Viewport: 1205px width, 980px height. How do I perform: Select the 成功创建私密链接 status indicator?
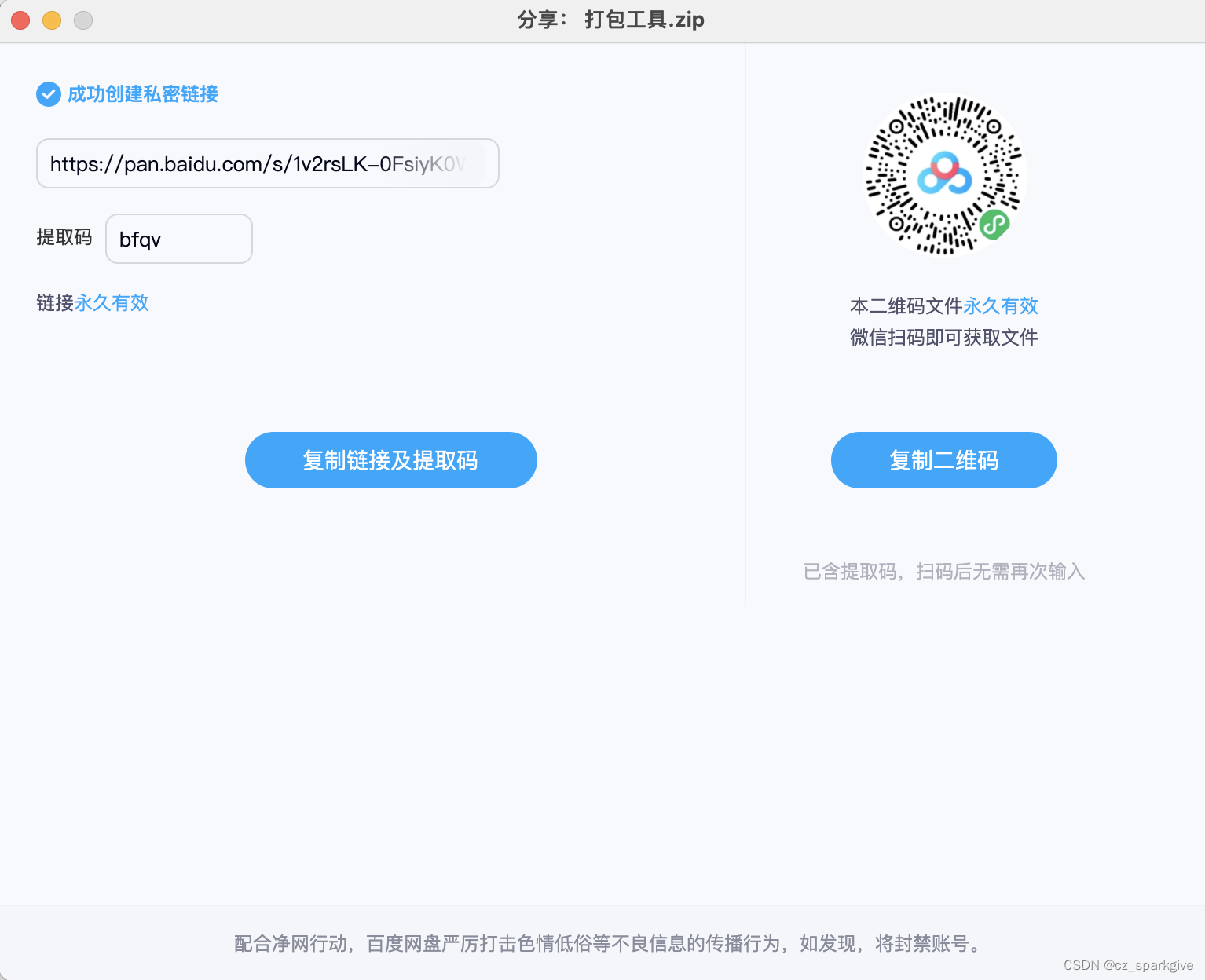[x=143, y=94]
